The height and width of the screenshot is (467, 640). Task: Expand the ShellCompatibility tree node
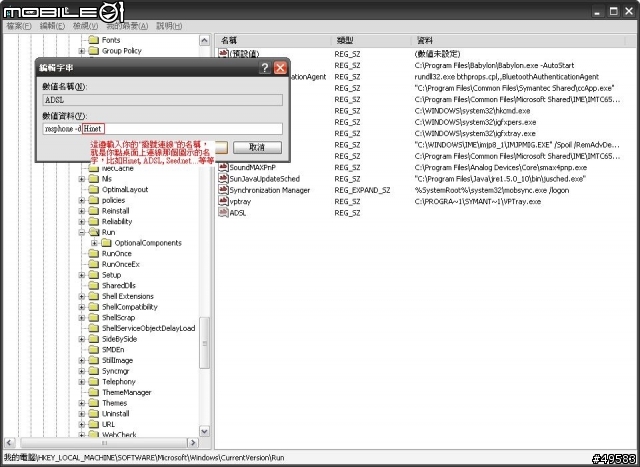point(82,307)
